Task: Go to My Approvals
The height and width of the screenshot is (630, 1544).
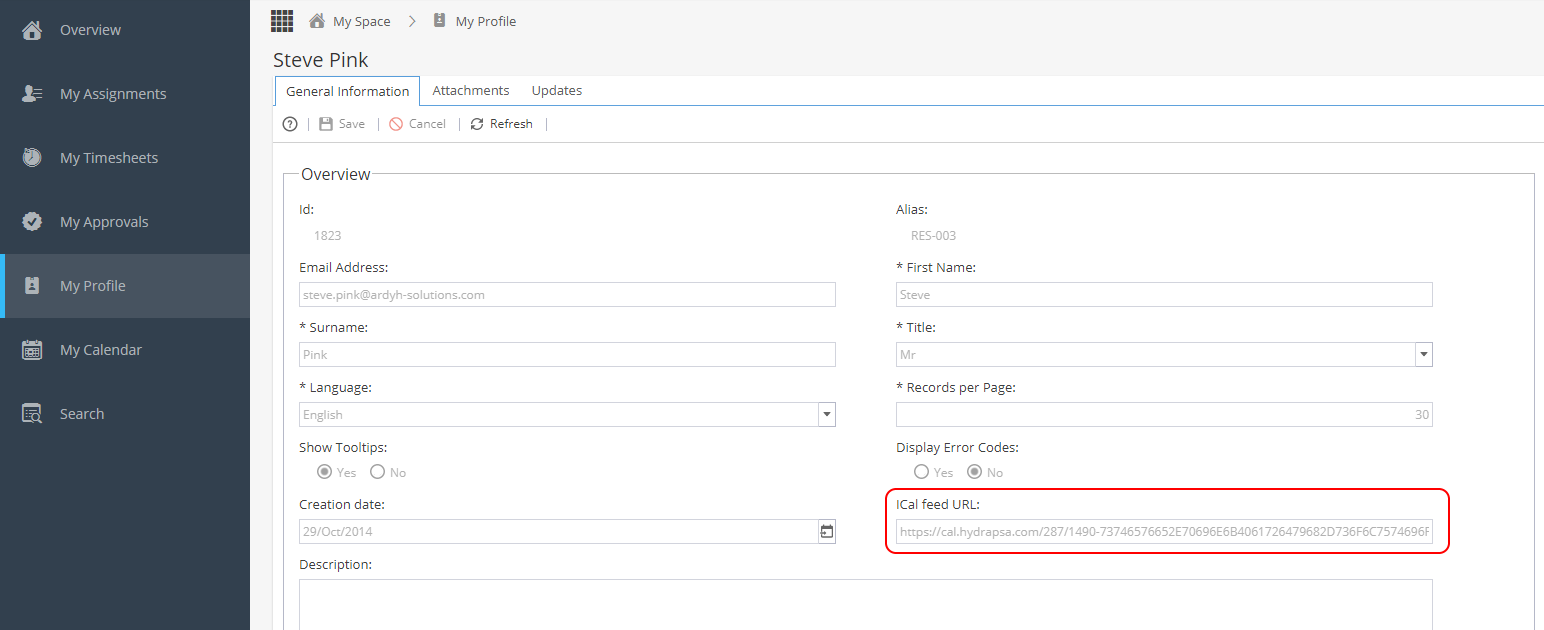Action: click(x=104, y=221)
